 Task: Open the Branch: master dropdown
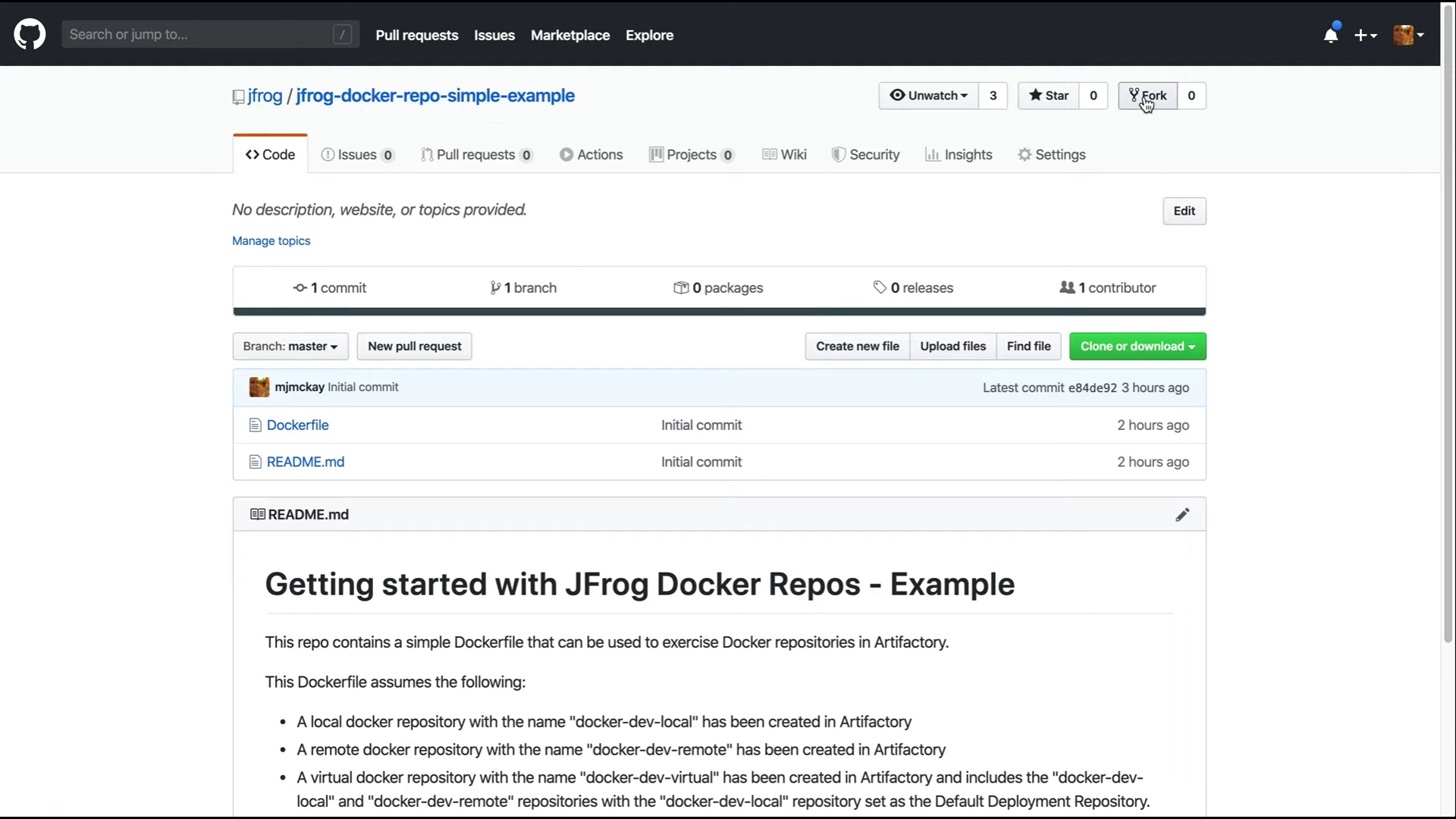[290, 346]
